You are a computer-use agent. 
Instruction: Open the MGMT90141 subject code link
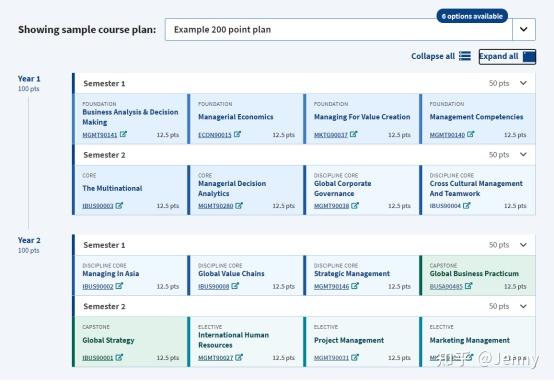click(100, 135)
